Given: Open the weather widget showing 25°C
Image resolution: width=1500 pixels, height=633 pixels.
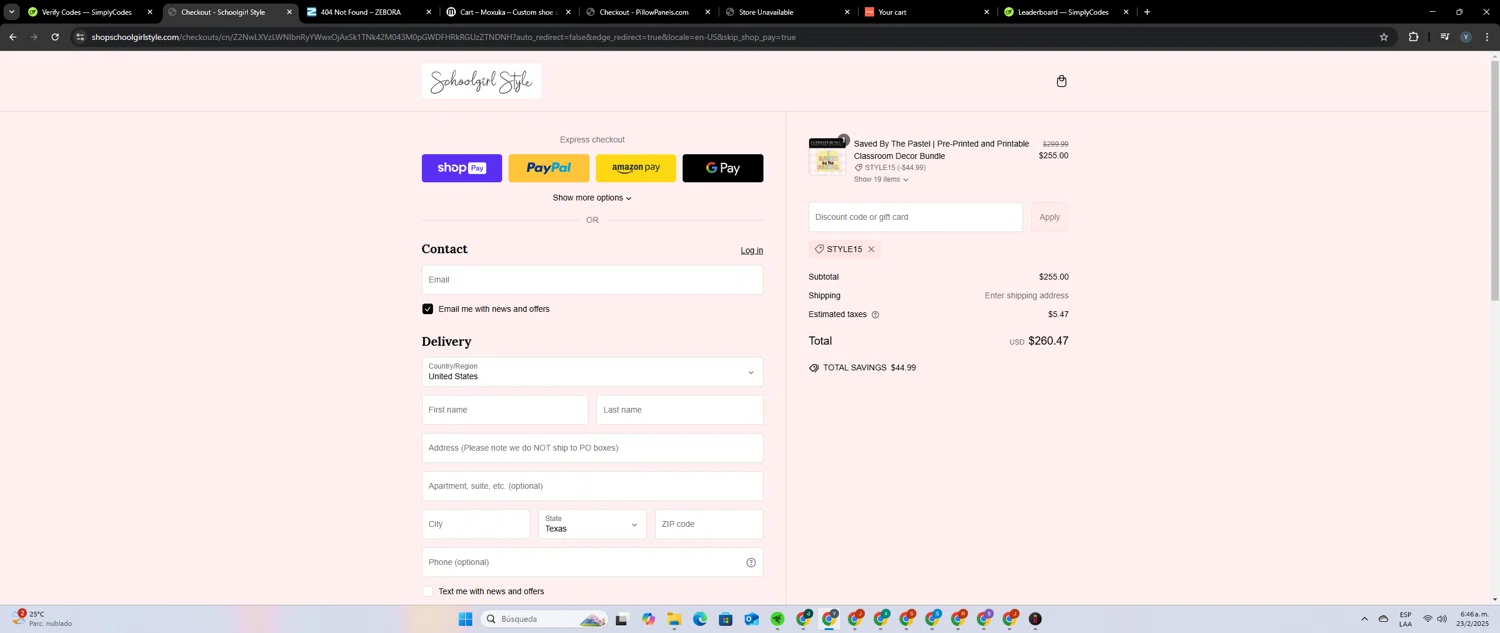Looking at the screenshot, I should click(40, 619).
